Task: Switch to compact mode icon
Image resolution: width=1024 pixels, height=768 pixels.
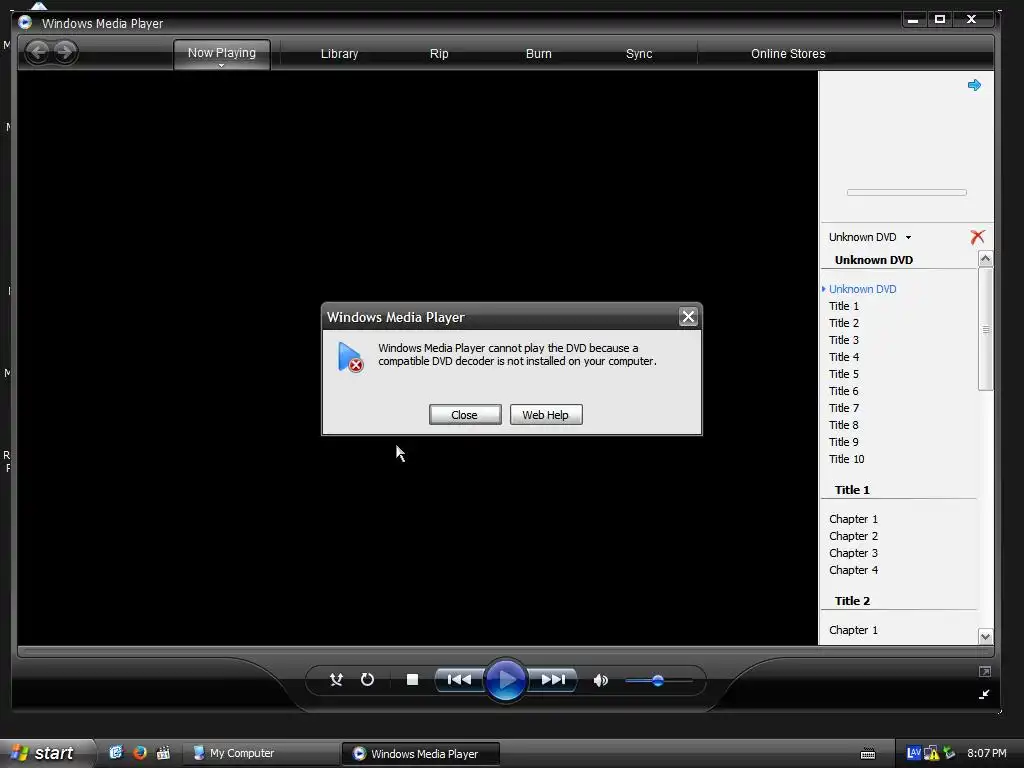Action: click(x=984, y=694)
